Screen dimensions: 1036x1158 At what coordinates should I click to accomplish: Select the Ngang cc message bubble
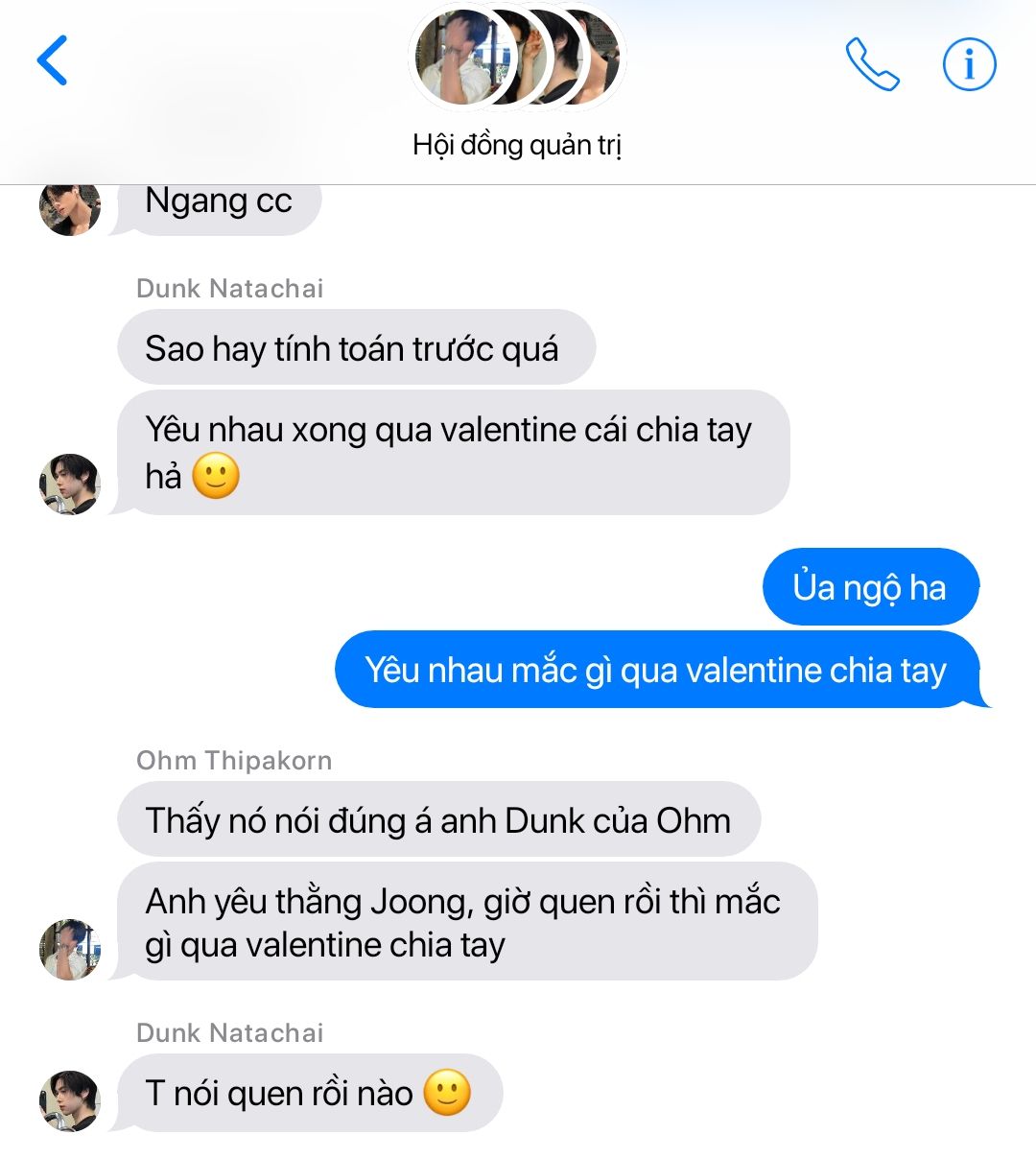click(219, 205)
